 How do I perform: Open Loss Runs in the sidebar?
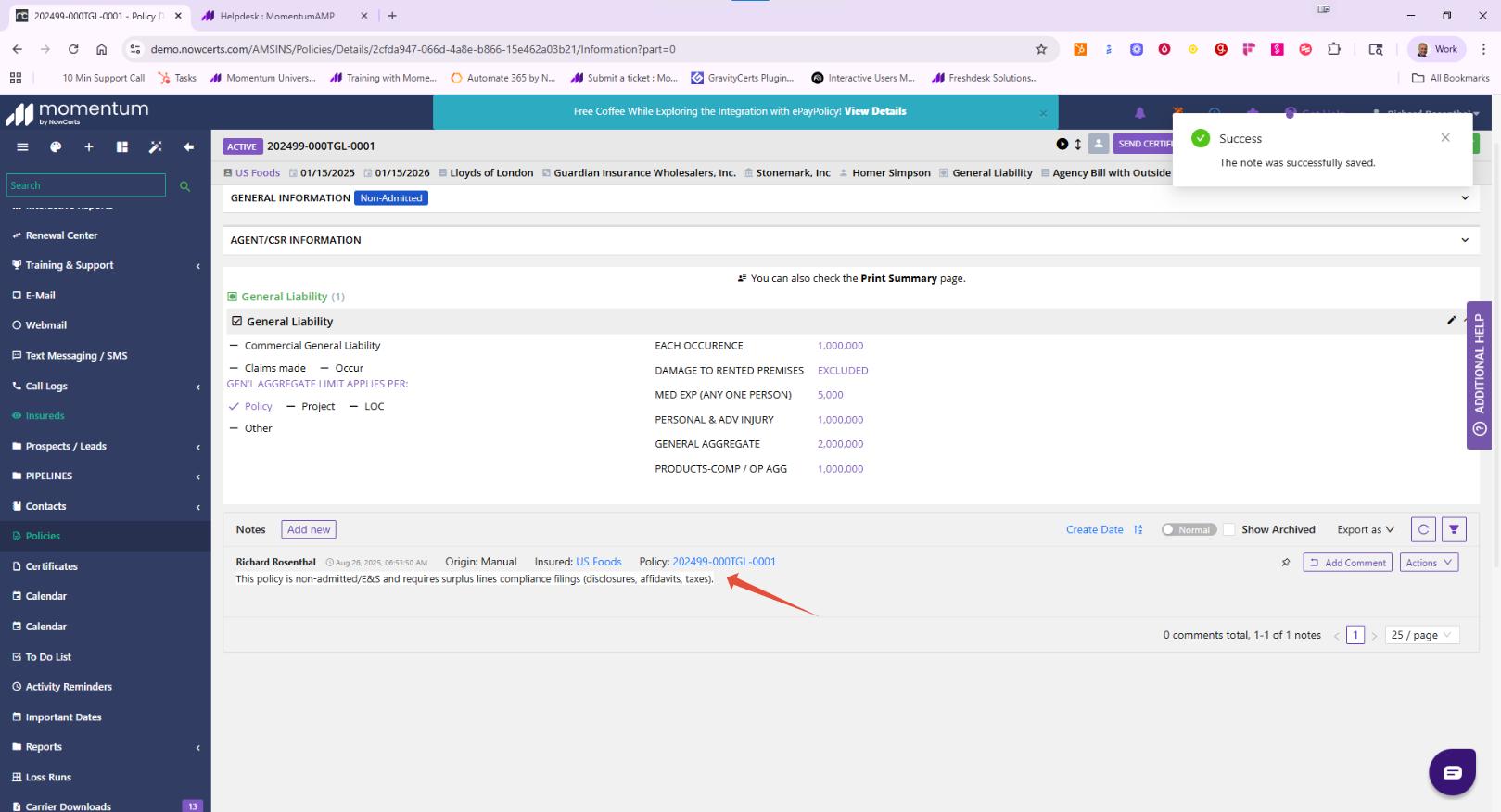[48, 777]
